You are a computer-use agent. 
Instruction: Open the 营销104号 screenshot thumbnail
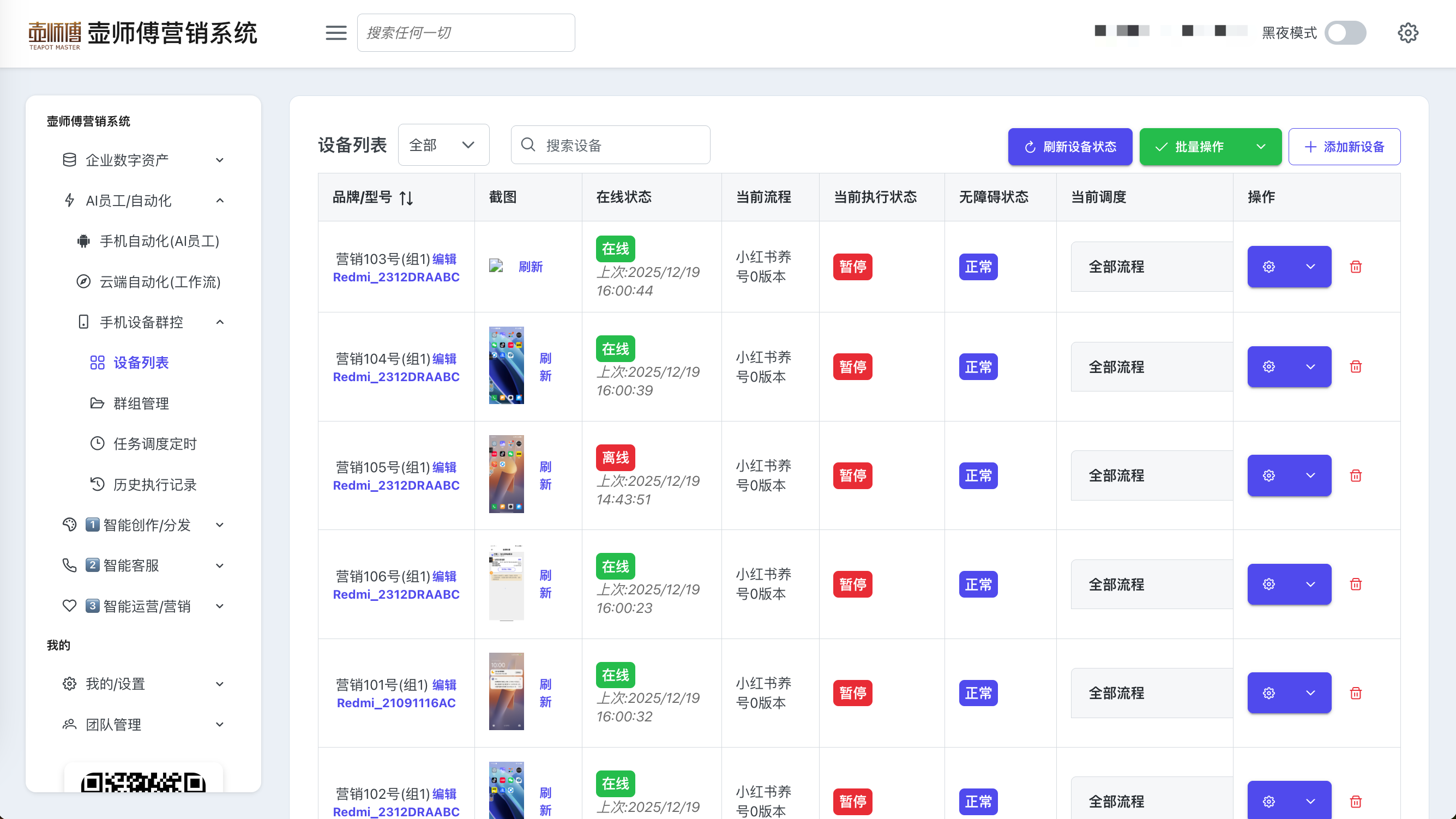coord(506,365)
